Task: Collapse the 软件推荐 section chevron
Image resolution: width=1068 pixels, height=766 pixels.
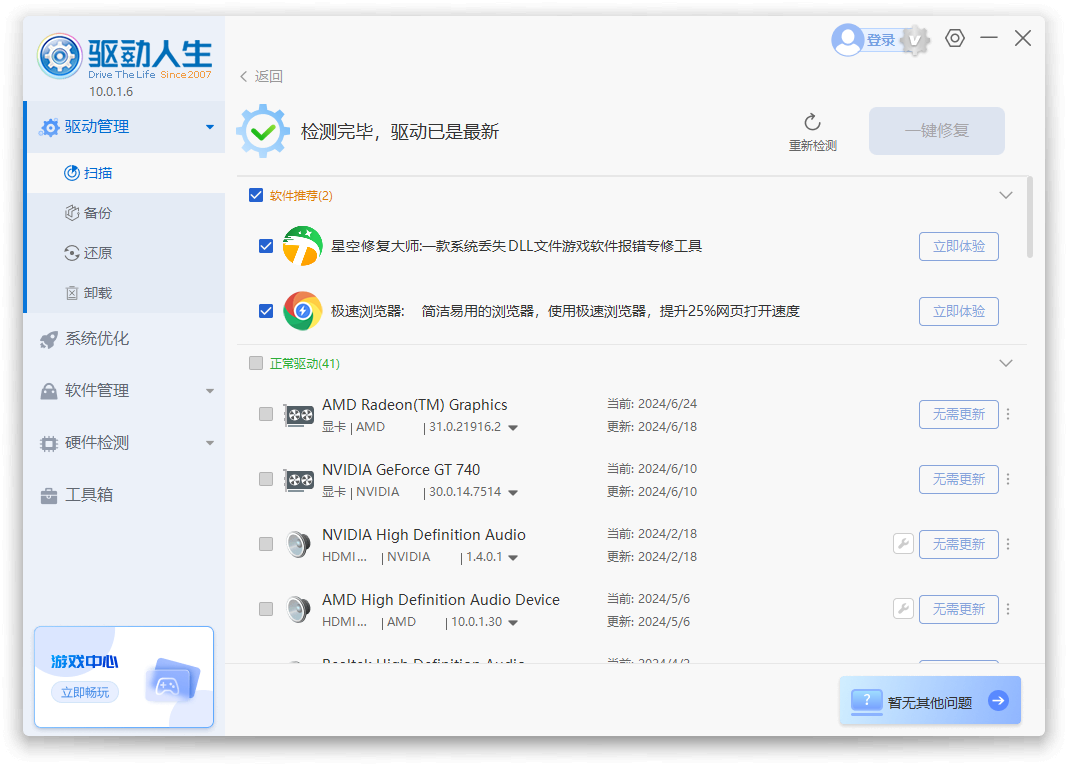Action: tap(1005, 195)
